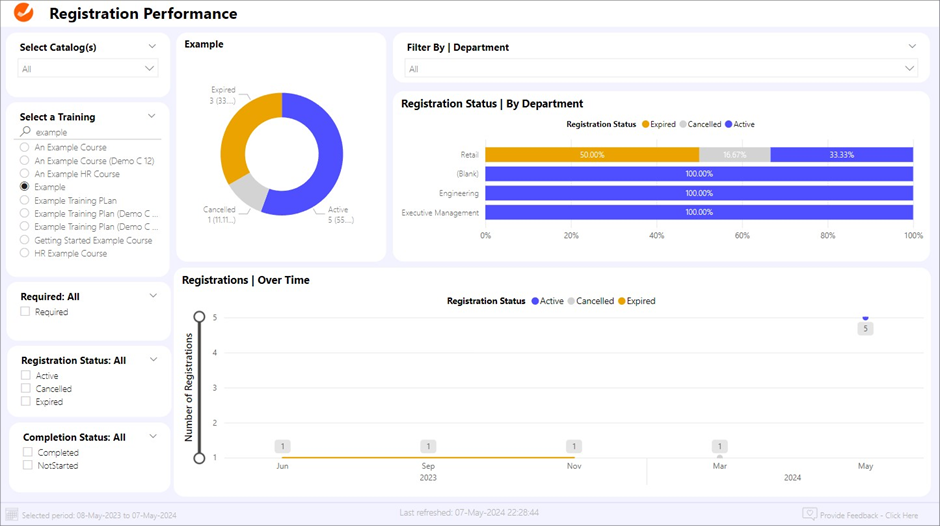Screen dimensions: 940x526
Task: Click the Provide Feedback - Click Here link
Action: pyautogui.click(x=868, y=515)
